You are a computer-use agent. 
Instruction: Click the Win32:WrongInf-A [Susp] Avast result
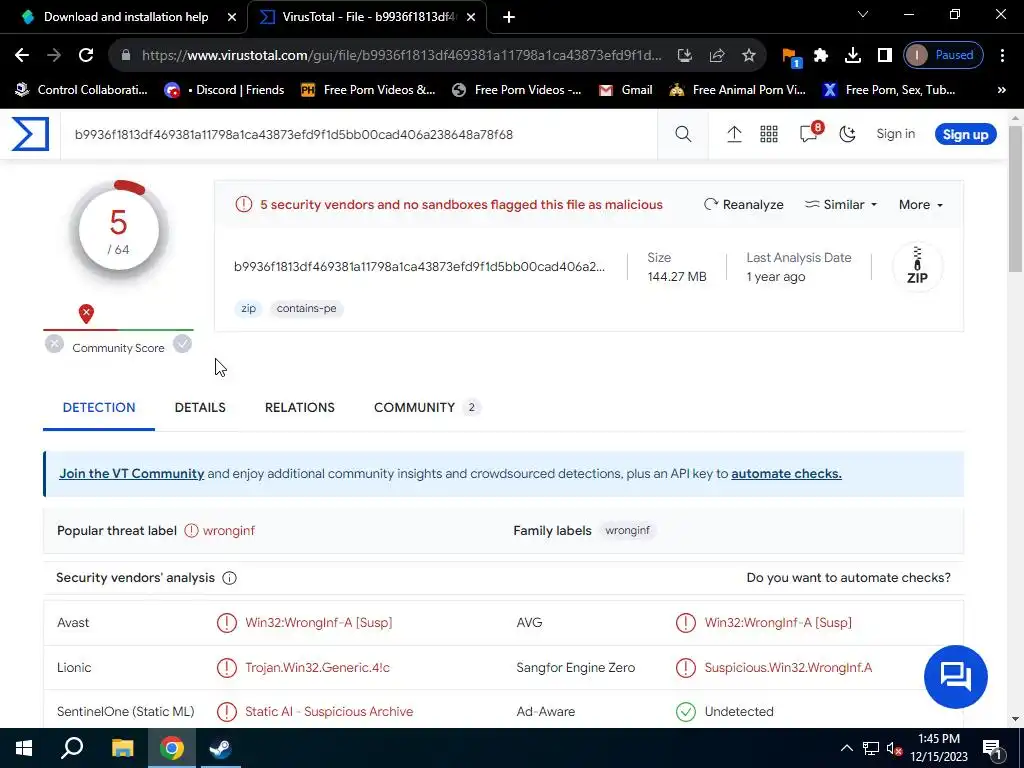319,622
